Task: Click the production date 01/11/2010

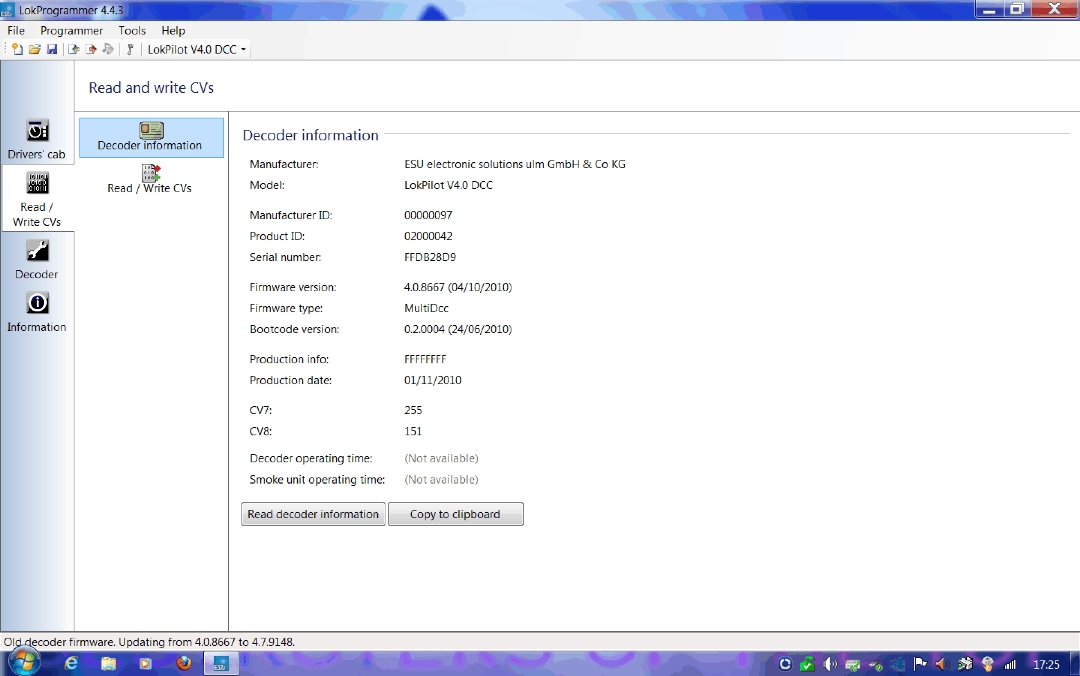Action: pos(433,380)
